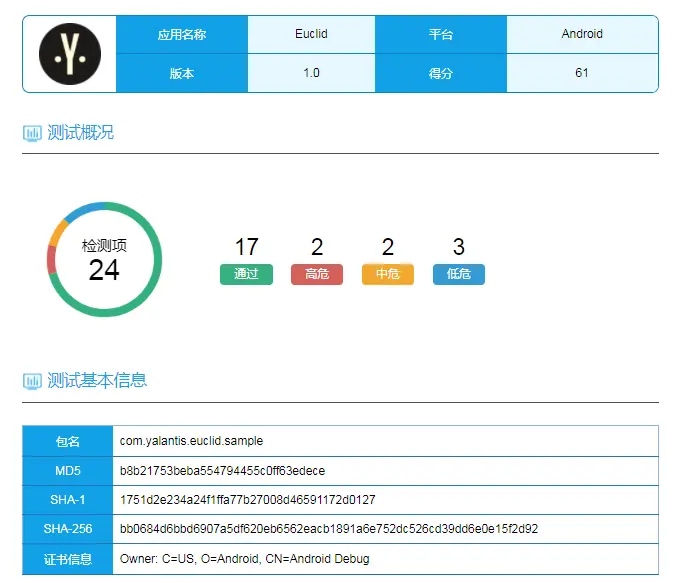Click the 证书信息 row label
692x583 pixels.
(x=68, y=559)
